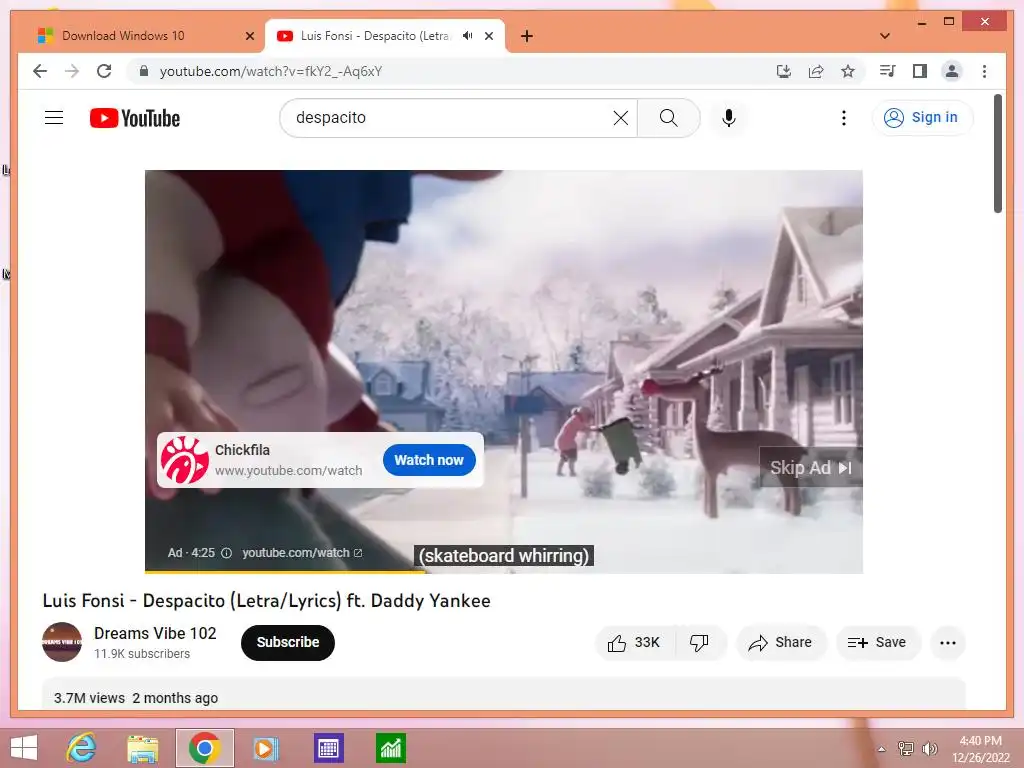This screenshot has width=1024, height=768.
Task: Go back to the previous page
Action: pyautogui.click(x=40, y=71)
